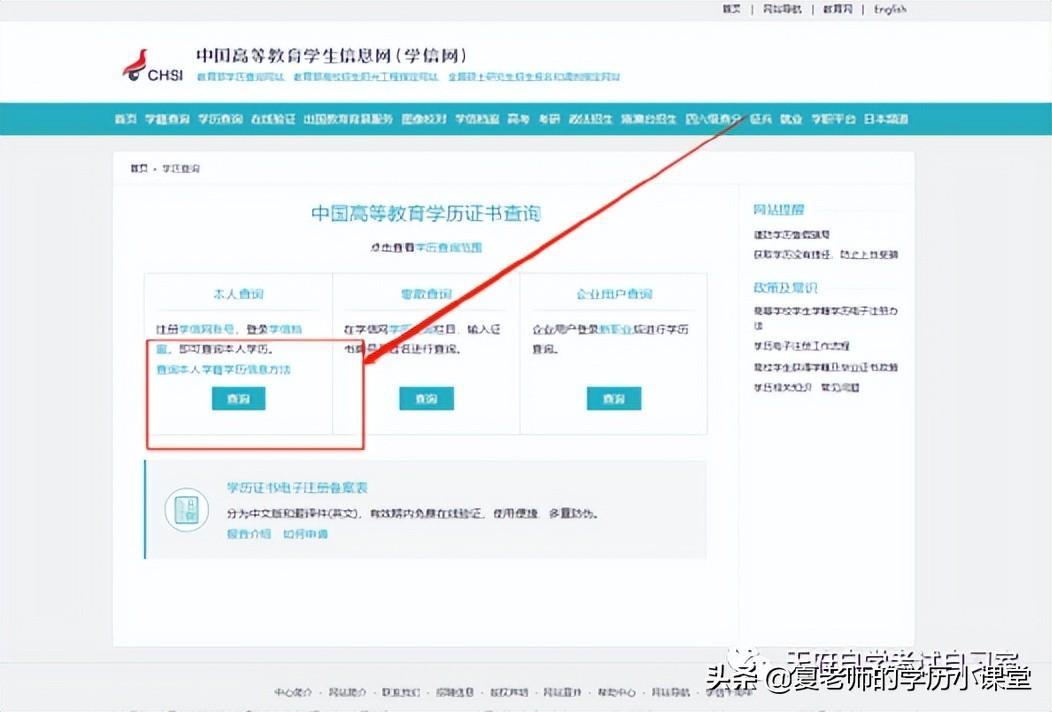Go to 高考 navigation item
The height and width of the screenshot is (712, 1052).
pos(518,119)
